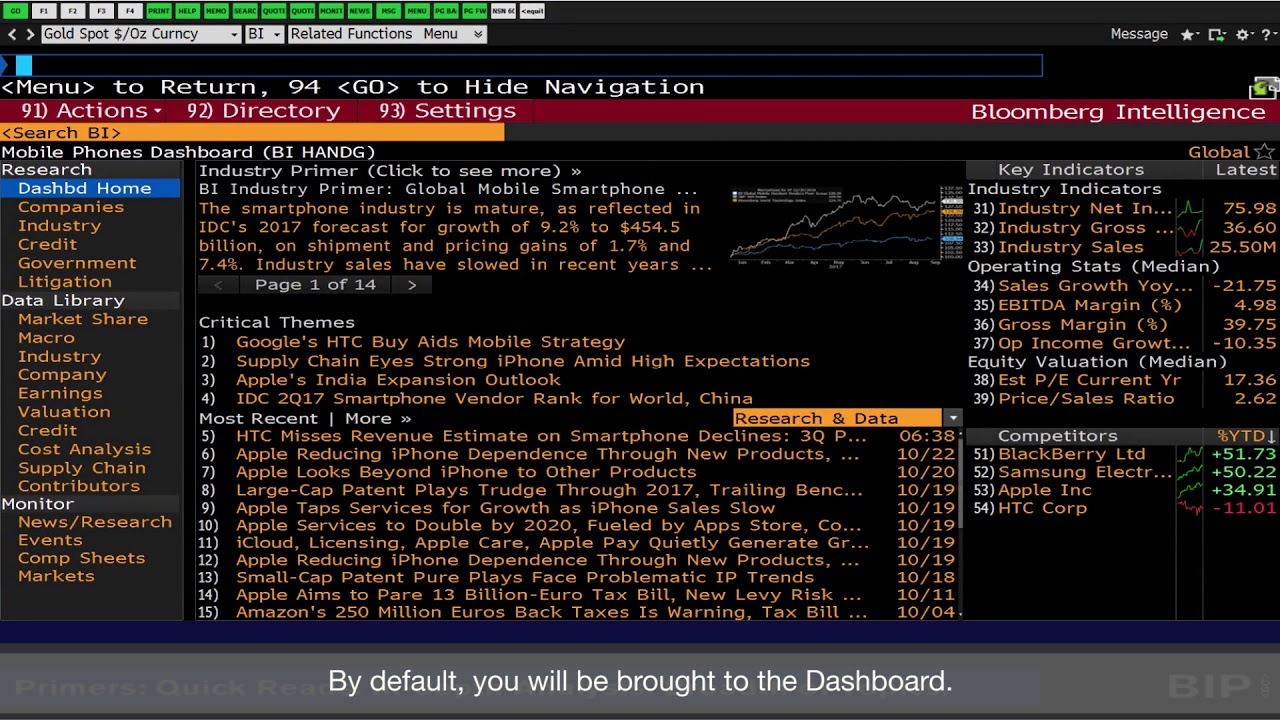1280x720 pixels.
Task: Click the green arrow pop-out window icon
Action: [x=1264, y=88]
